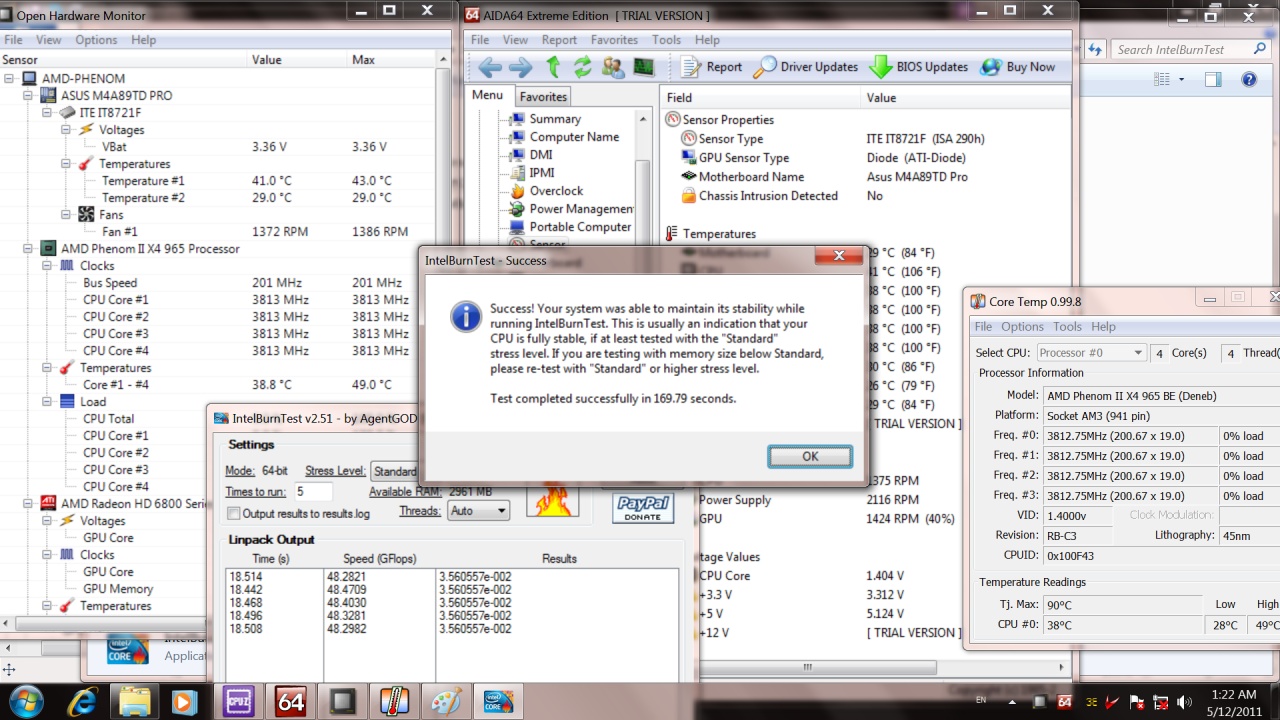Screen dimensions: 1280x720
Task: Click the green up arrow in AIDA64 toolbar
Action: click(553, 67)
